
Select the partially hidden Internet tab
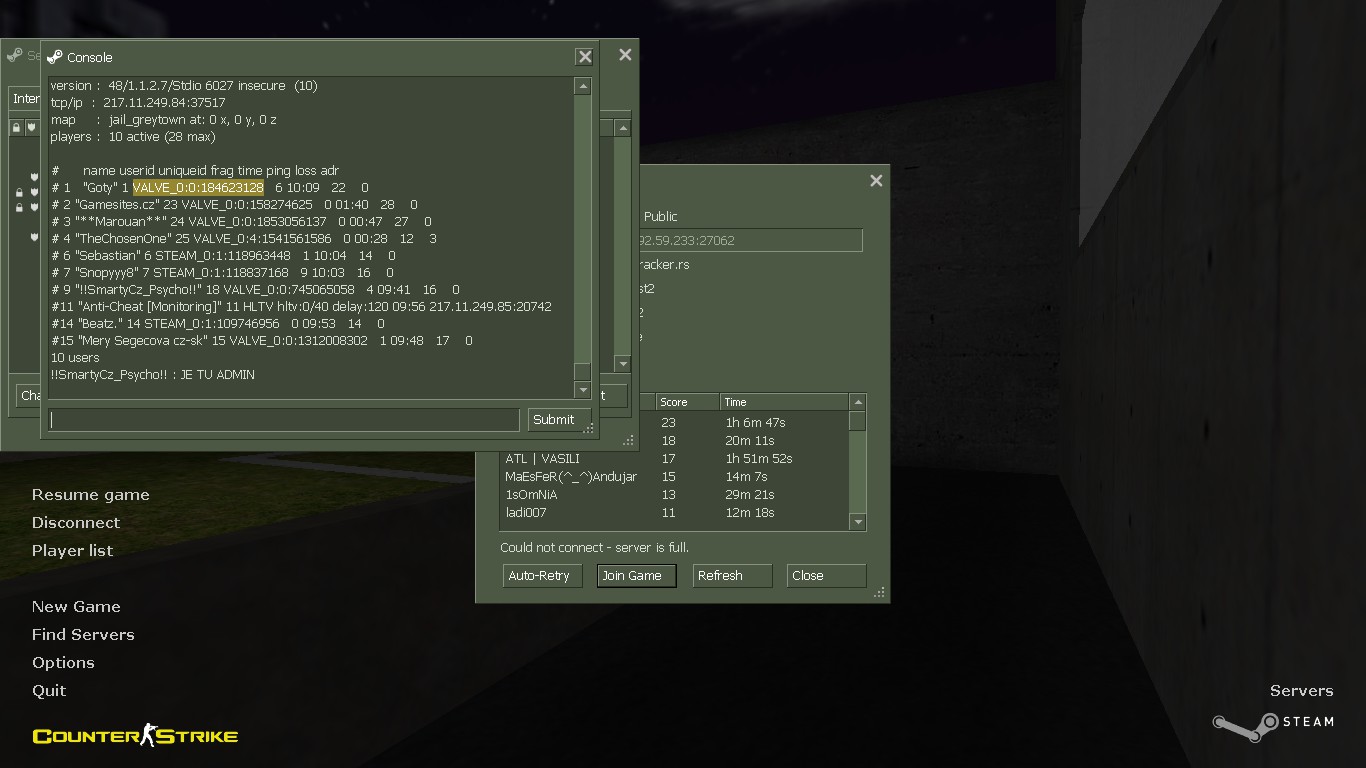click(25, 99)
